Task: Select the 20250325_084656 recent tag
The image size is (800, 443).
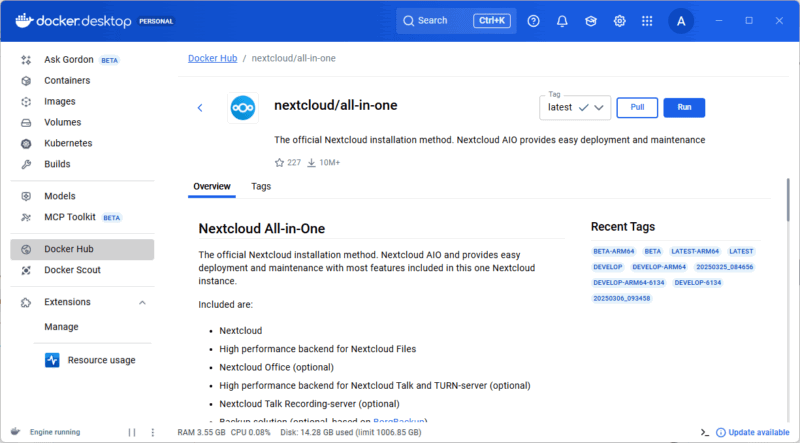Action: [724, 267]
